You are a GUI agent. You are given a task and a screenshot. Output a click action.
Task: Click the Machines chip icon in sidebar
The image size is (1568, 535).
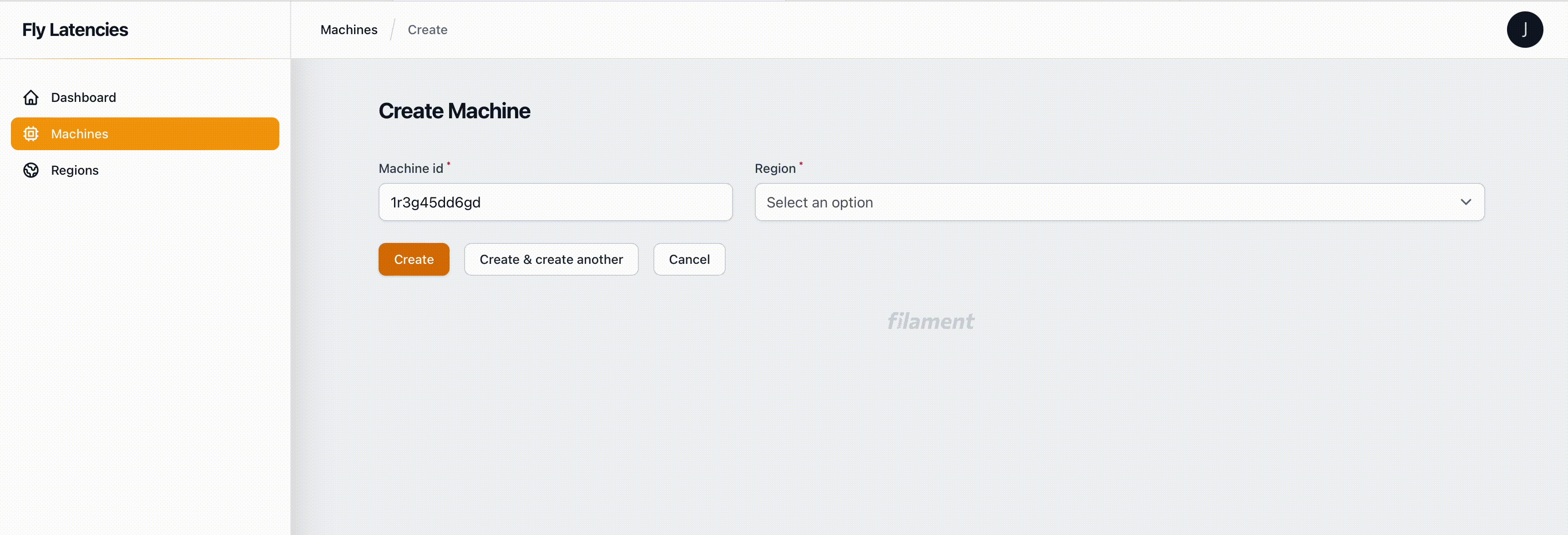(x=31, y=134)
